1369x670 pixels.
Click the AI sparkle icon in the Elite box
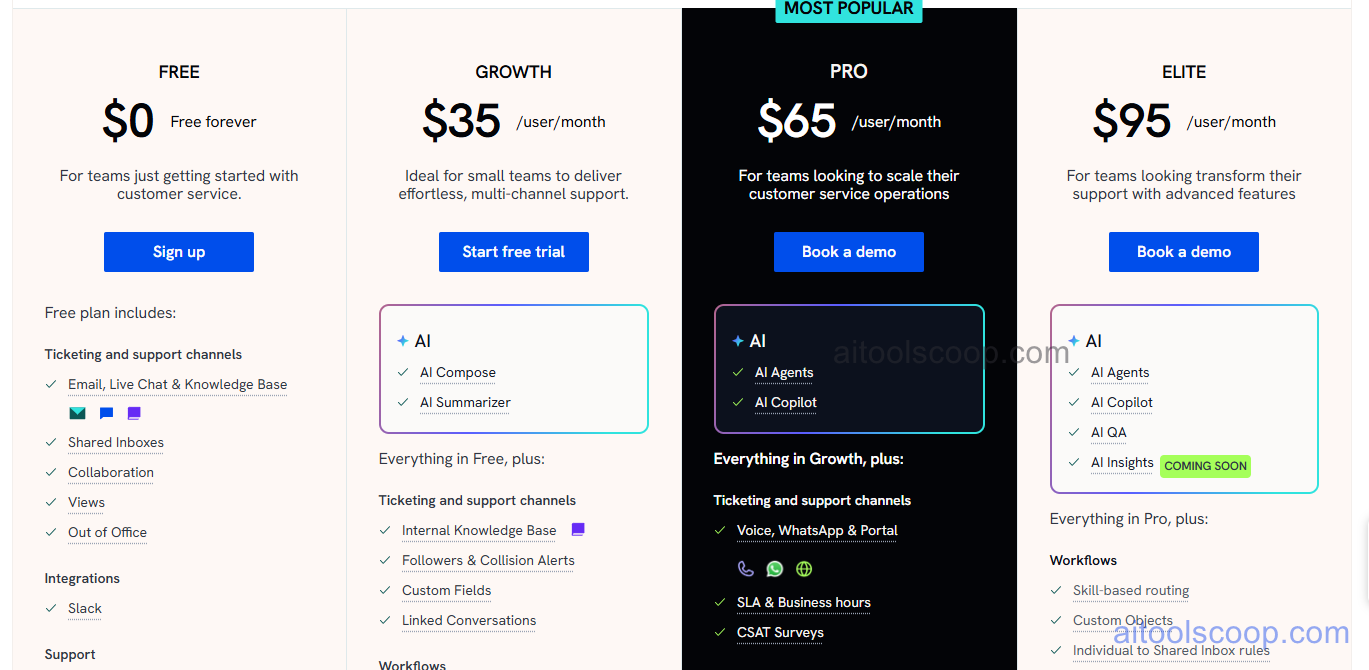[1073, 340]
